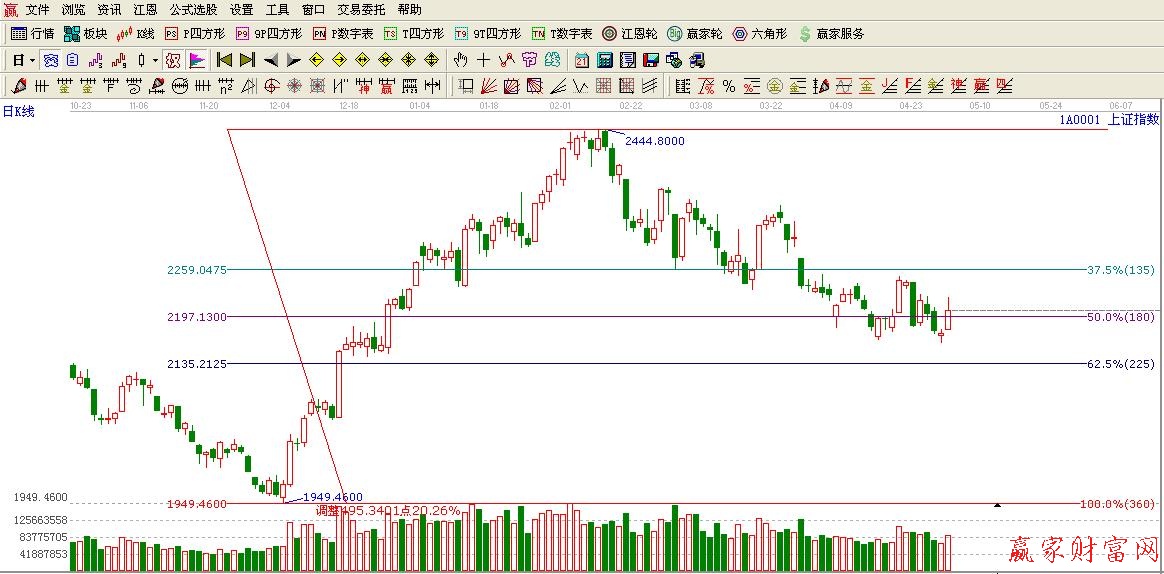1164x574 pixels.
Task: Click the calculator icon in toolbar
Action: [x=604, y=60]
